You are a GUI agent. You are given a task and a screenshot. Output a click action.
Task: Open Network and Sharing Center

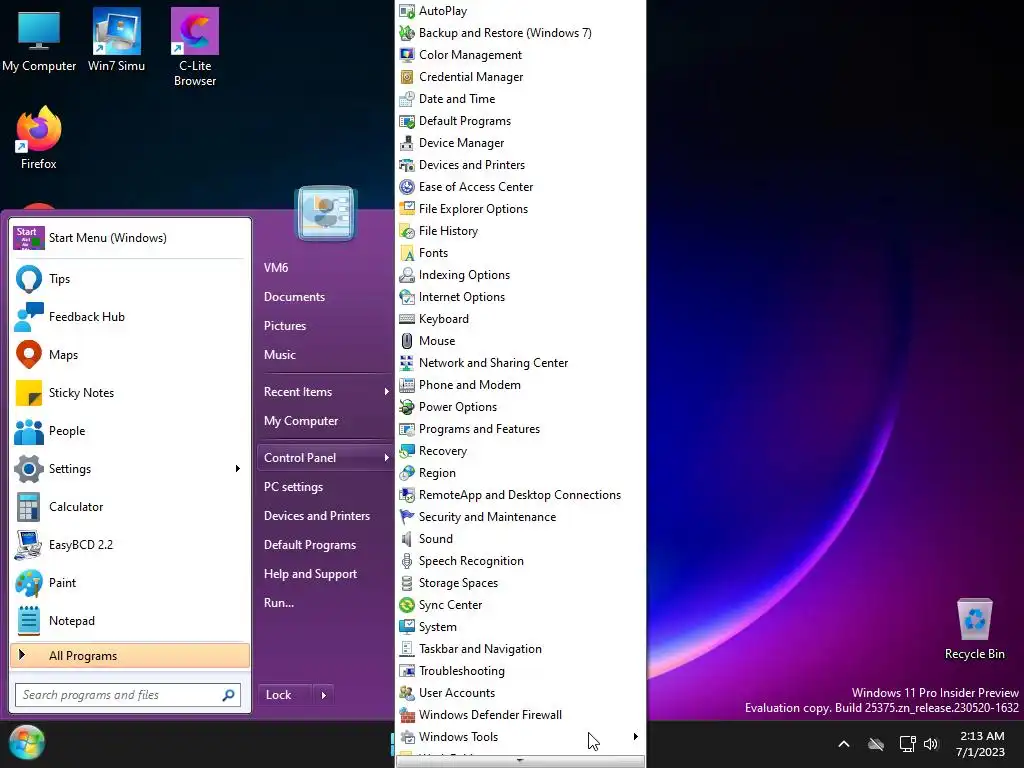520,363
